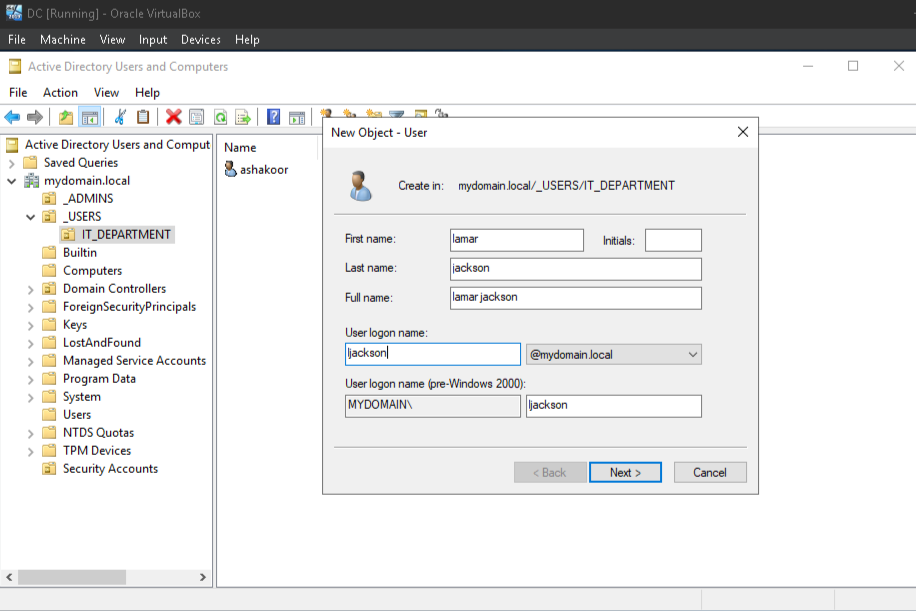Image resolution: width=916 pixels, height=611 pixels.
Task: Expand the TPM Devices node
Action: pos(30,452)
